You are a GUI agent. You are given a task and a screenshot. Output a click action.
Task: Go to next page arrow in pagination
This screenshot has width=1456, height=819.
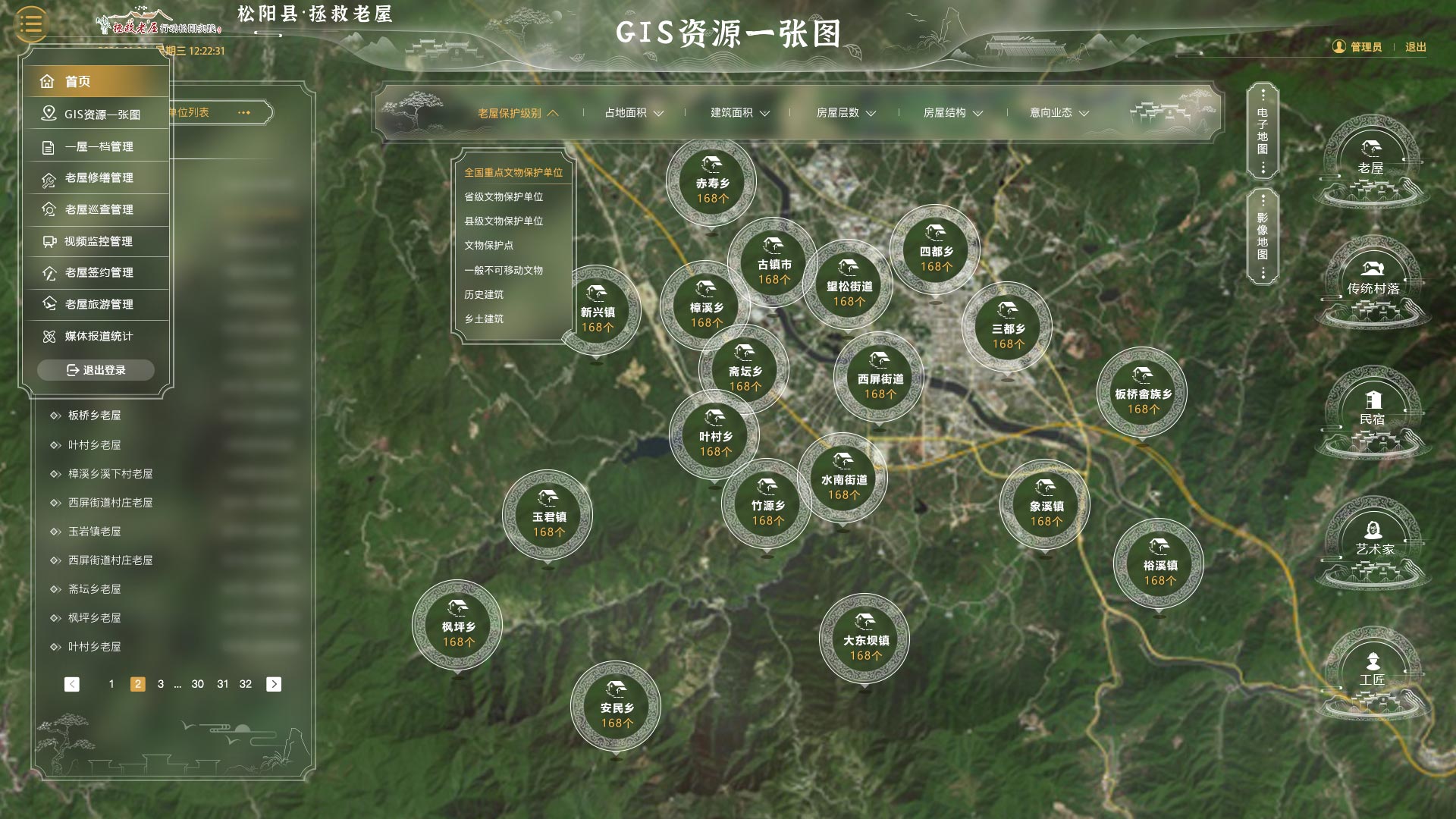click(274, 684)
